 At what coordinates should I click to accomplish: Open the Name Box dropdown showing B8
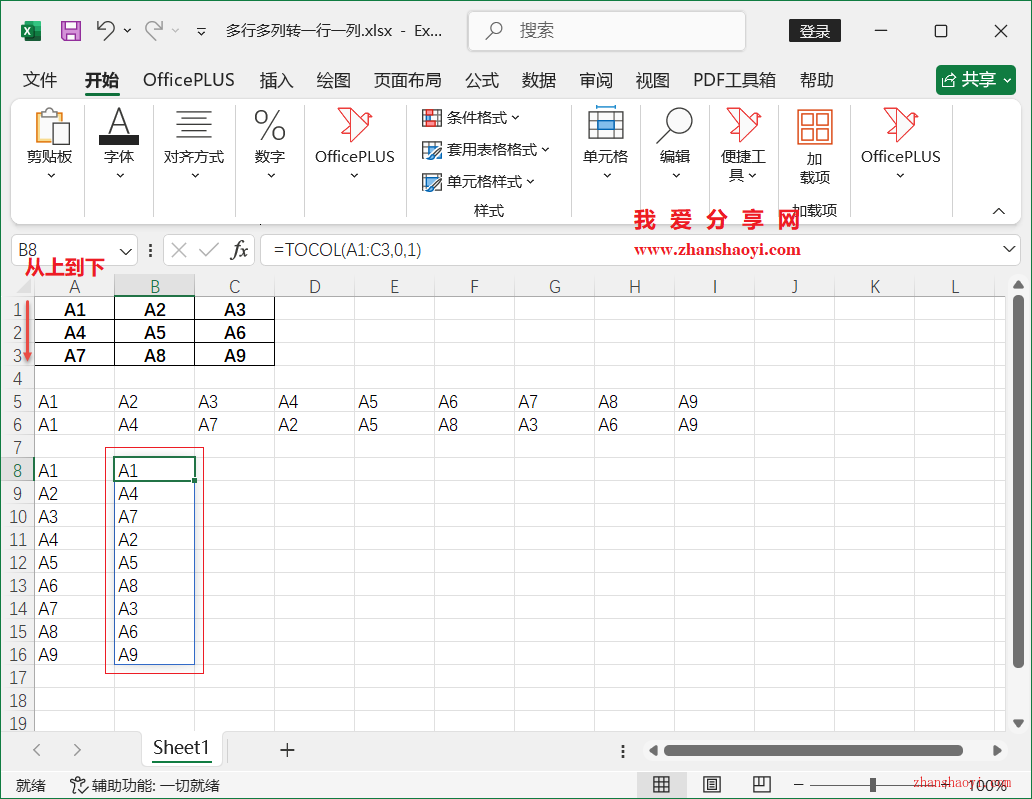[x=124, y=250]
